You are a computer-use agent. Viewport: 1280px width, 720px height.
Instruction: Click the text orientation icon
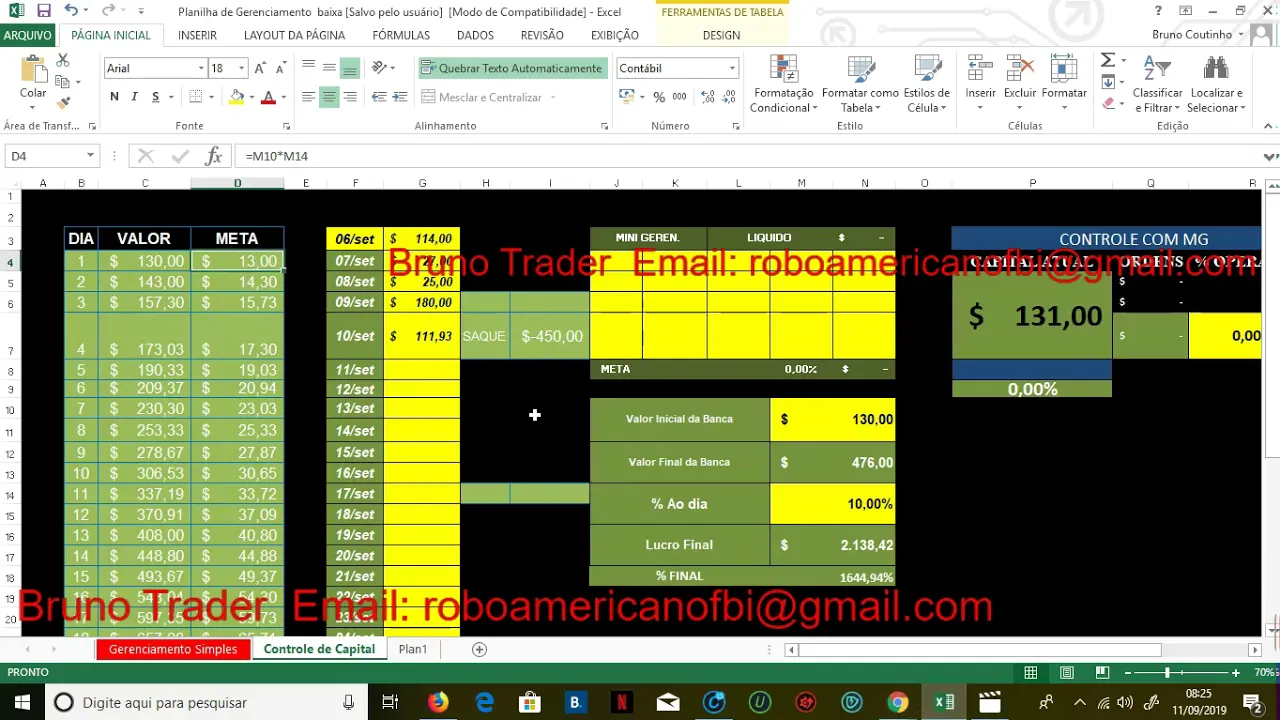pos(380,68)
